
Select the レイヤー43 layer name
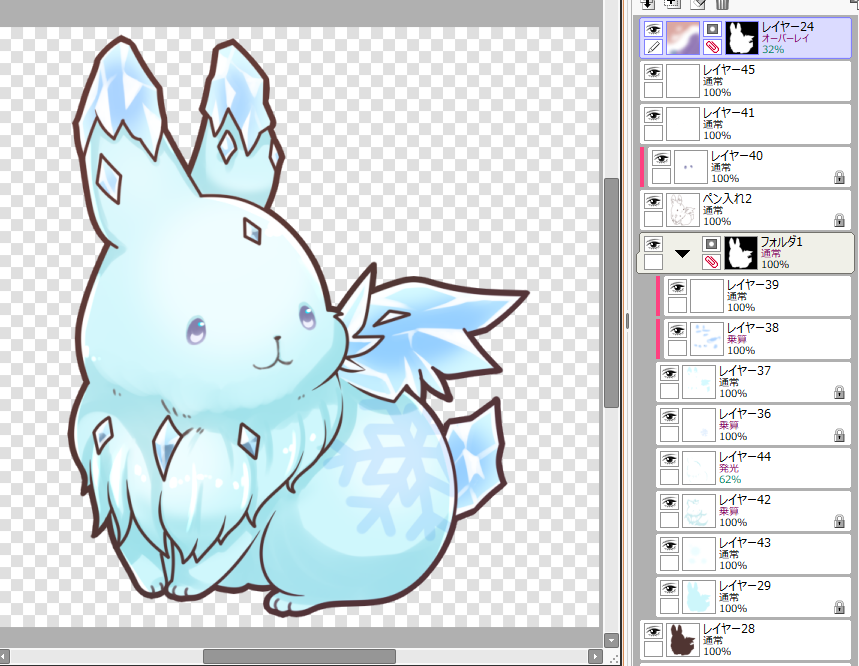click(745, 542)
